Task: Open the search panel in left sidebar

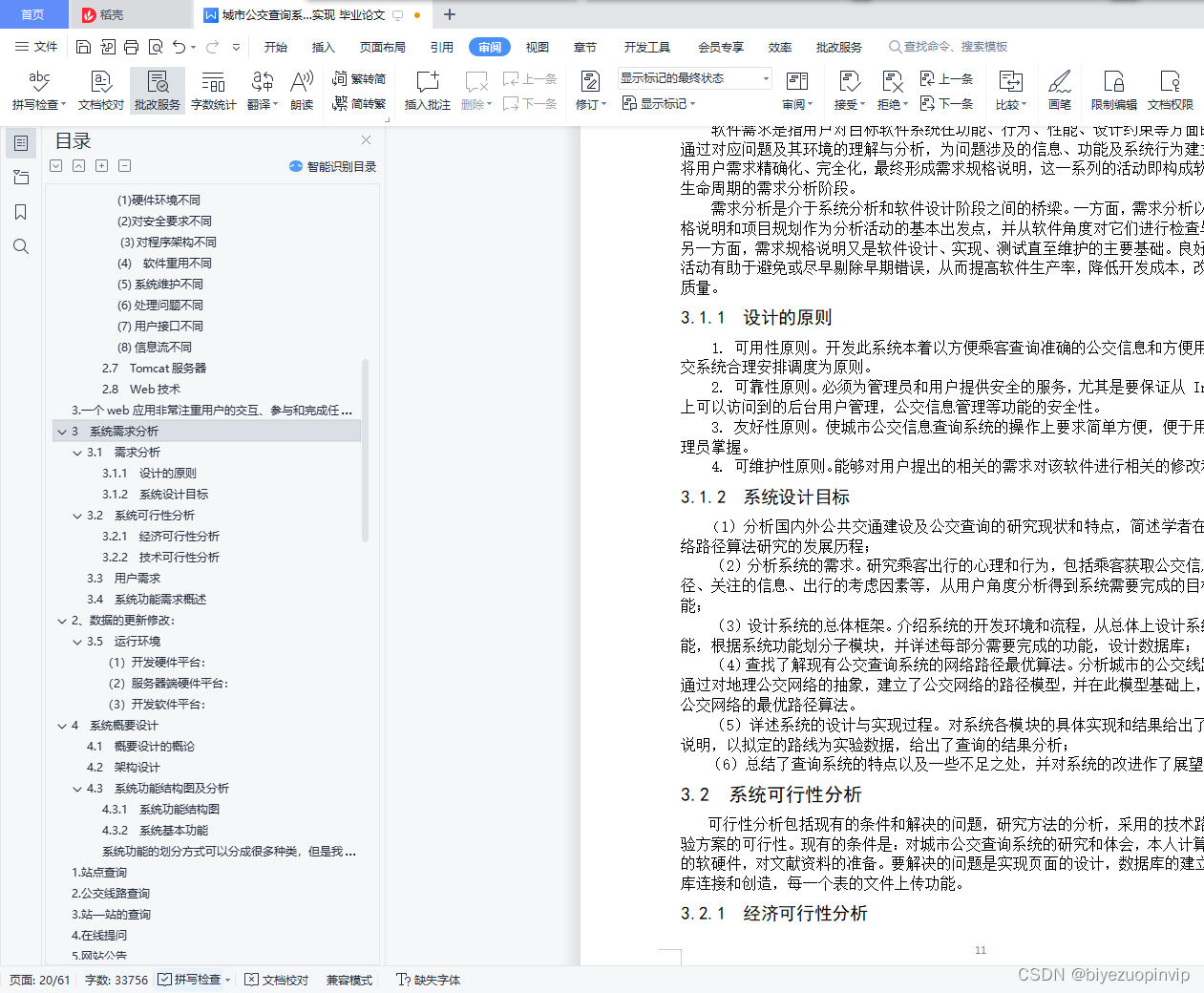Action: pyautogui.click(x=21, y=246)
